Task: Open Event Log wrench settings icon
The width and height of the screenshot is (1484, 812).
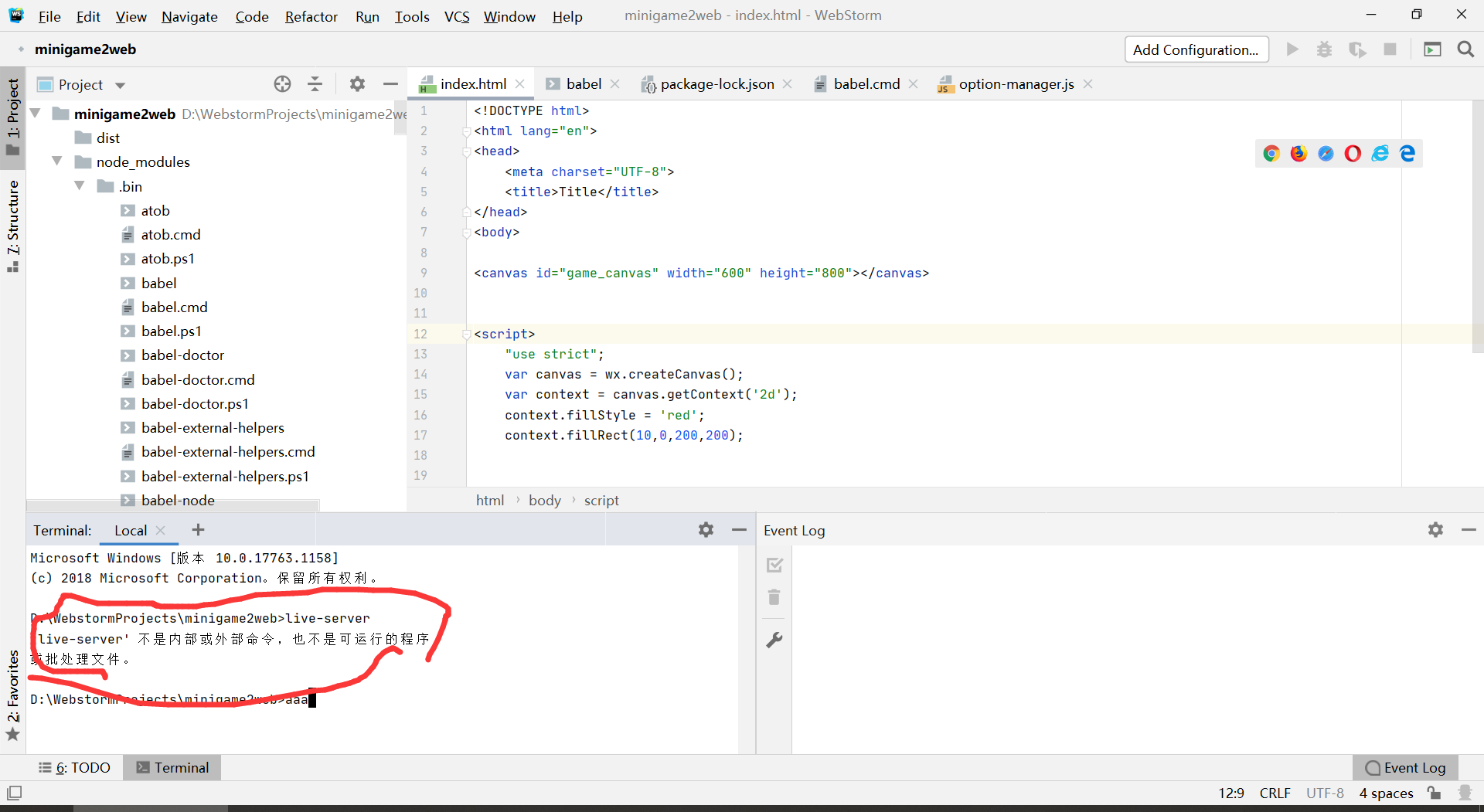Action: click(x=774, y=640)
